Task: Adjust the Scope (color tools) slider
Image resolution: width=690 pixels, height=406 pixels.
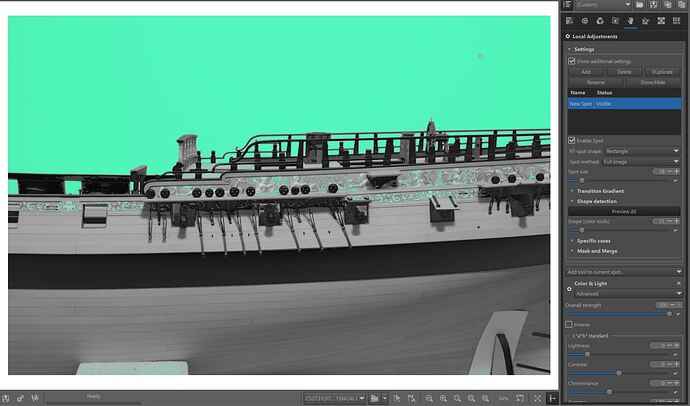Action: 582,230
